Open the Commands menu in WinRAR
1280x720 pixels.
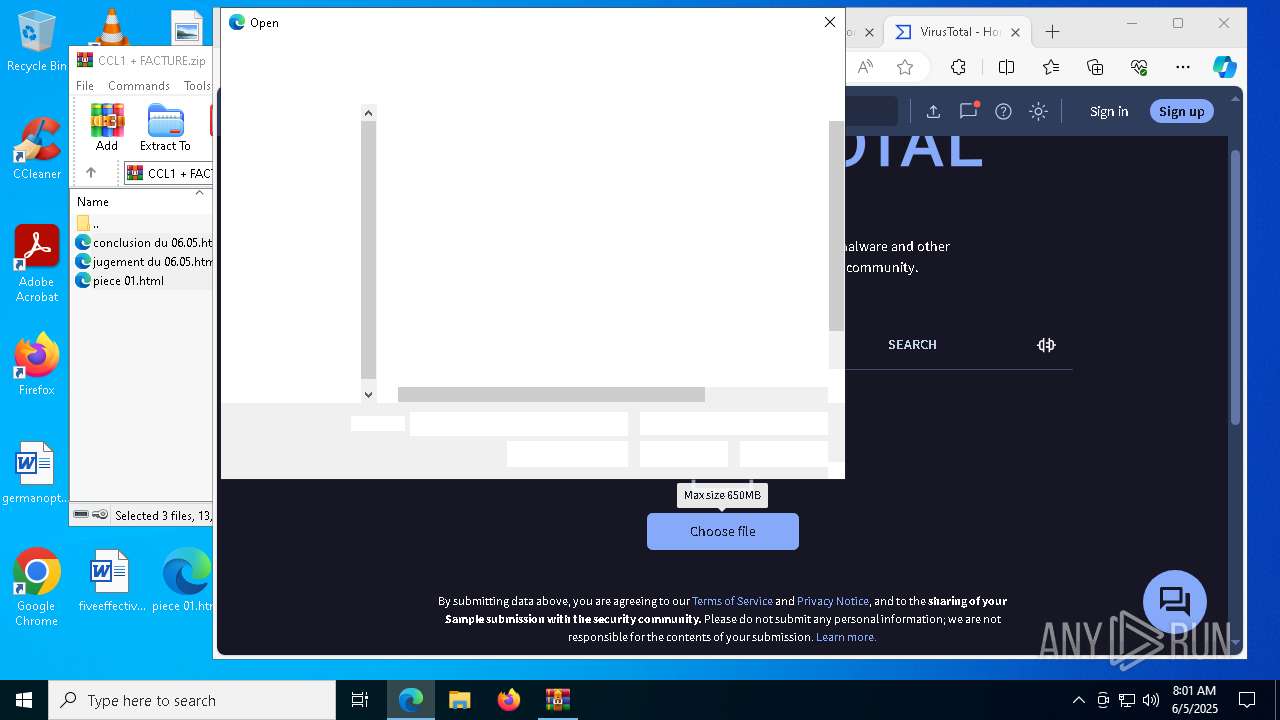pos(139,86)
